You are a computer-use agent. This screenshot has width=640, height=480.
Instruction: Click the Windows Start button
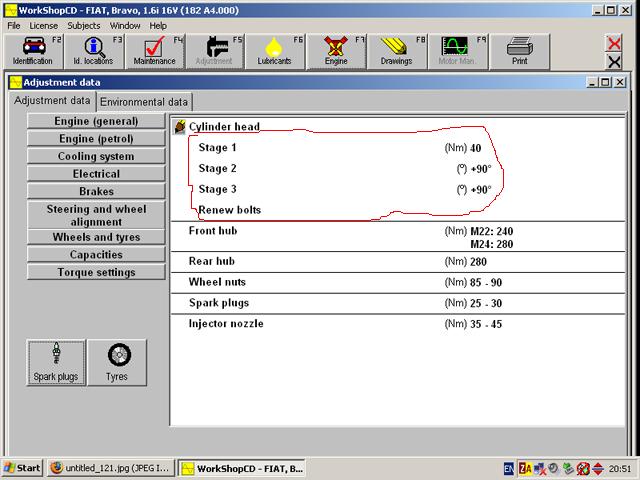tap(22, 468)
